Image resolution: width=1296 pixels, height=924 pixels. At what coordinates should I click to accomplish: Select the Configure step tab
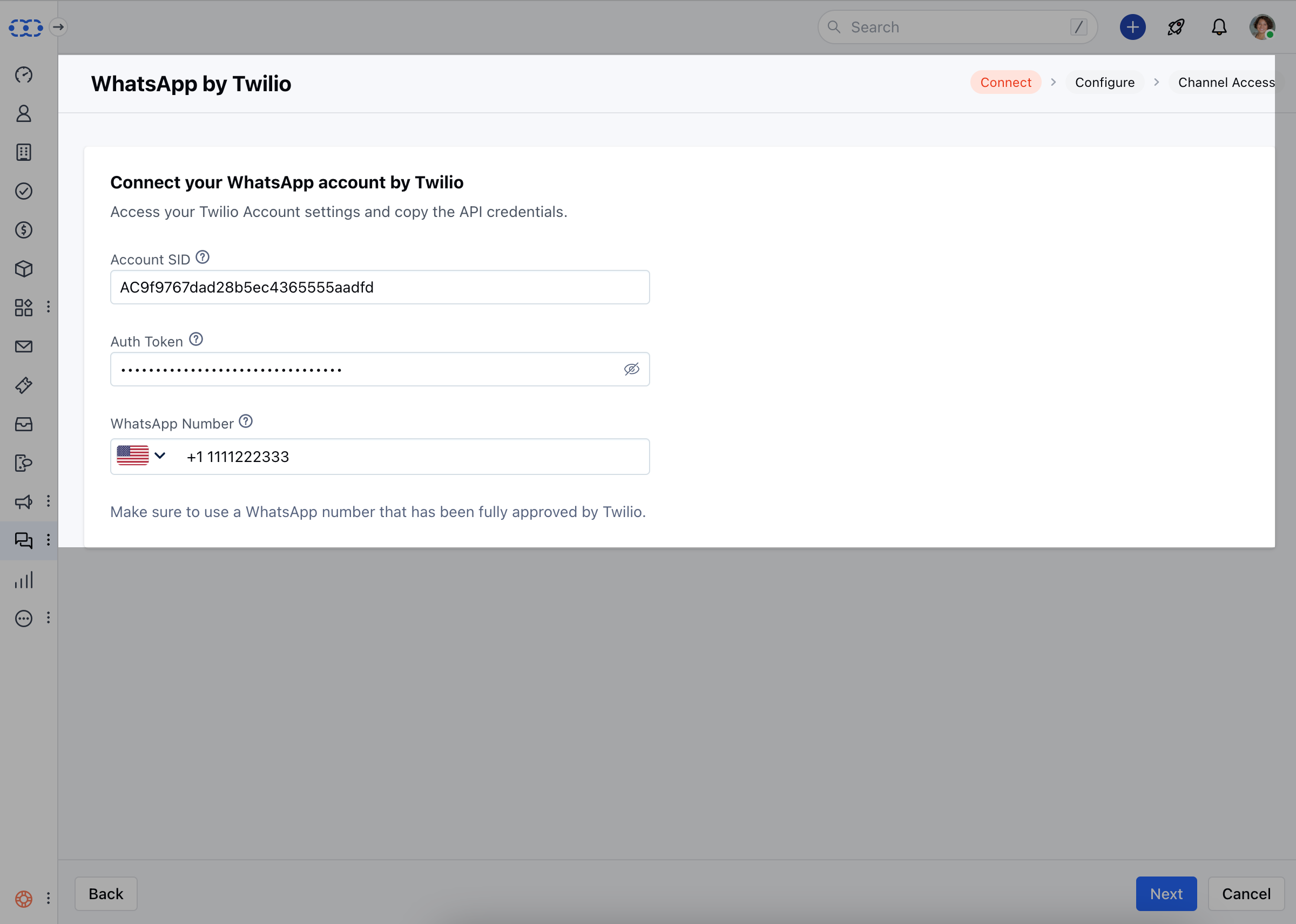[1105, 83]
